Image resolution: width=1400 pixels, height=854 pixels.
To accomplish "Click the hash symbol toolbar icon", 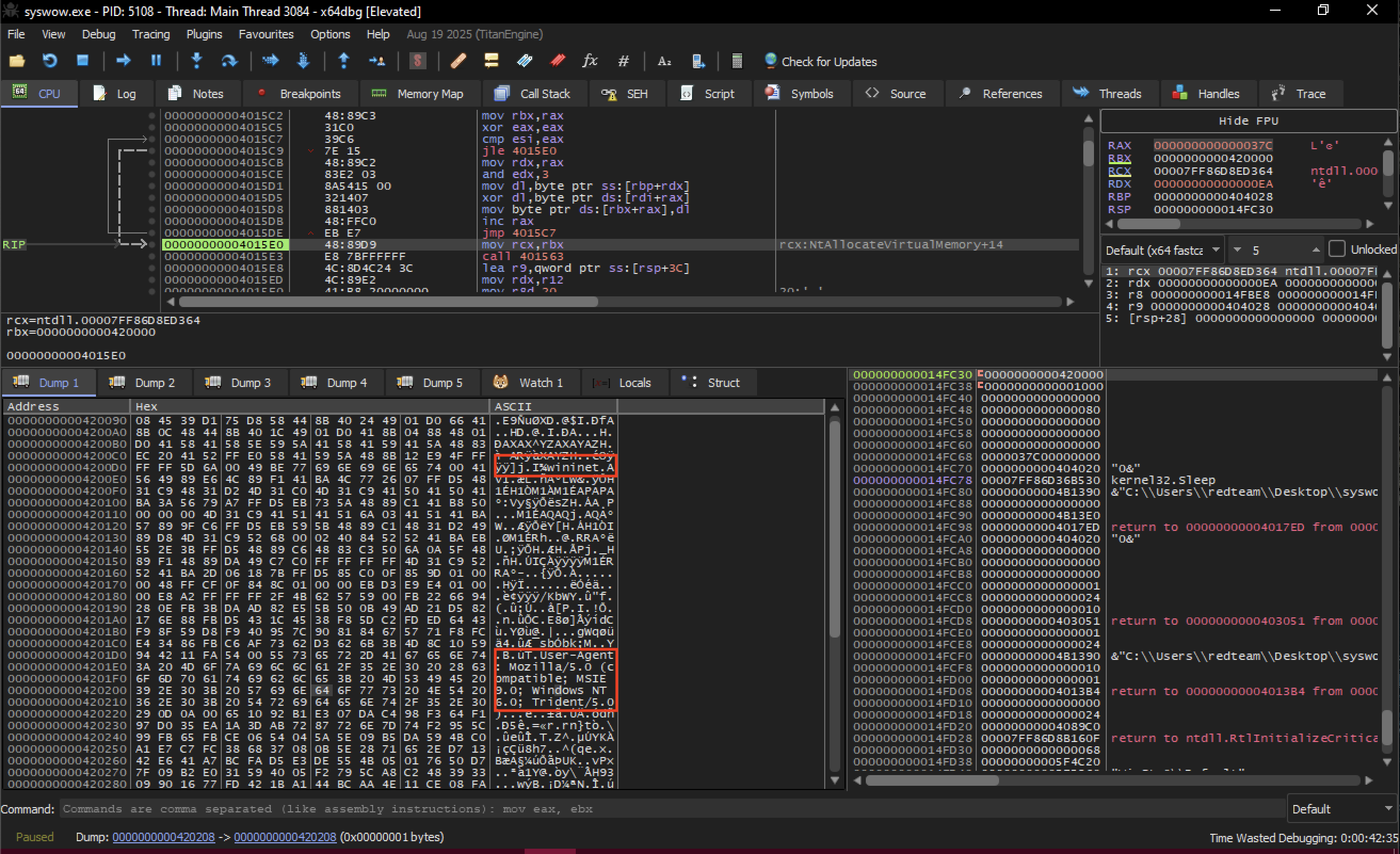I will click(x=623, y=61).
